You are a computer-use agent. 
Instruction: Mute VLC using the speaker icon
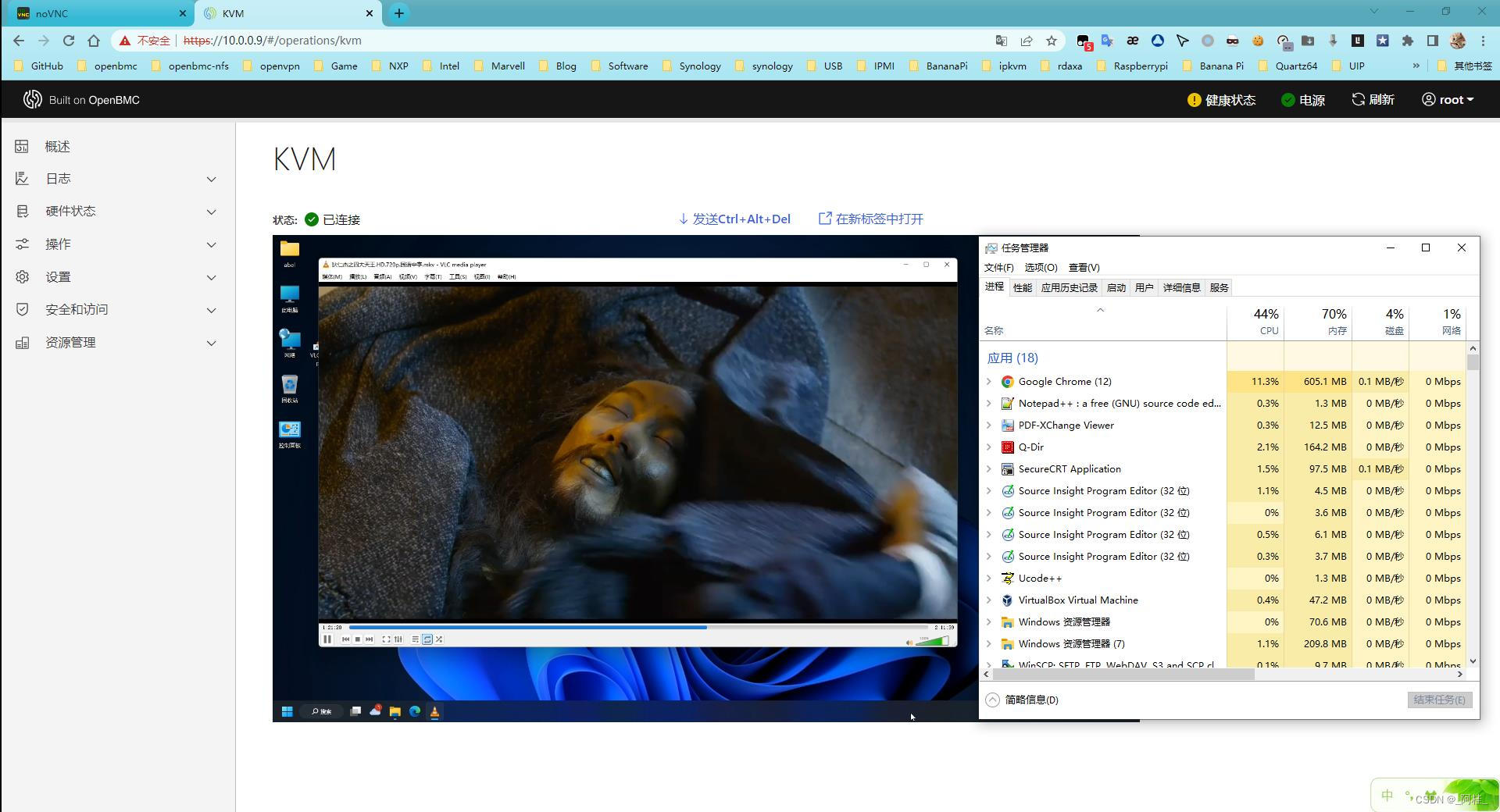(909, 643)
